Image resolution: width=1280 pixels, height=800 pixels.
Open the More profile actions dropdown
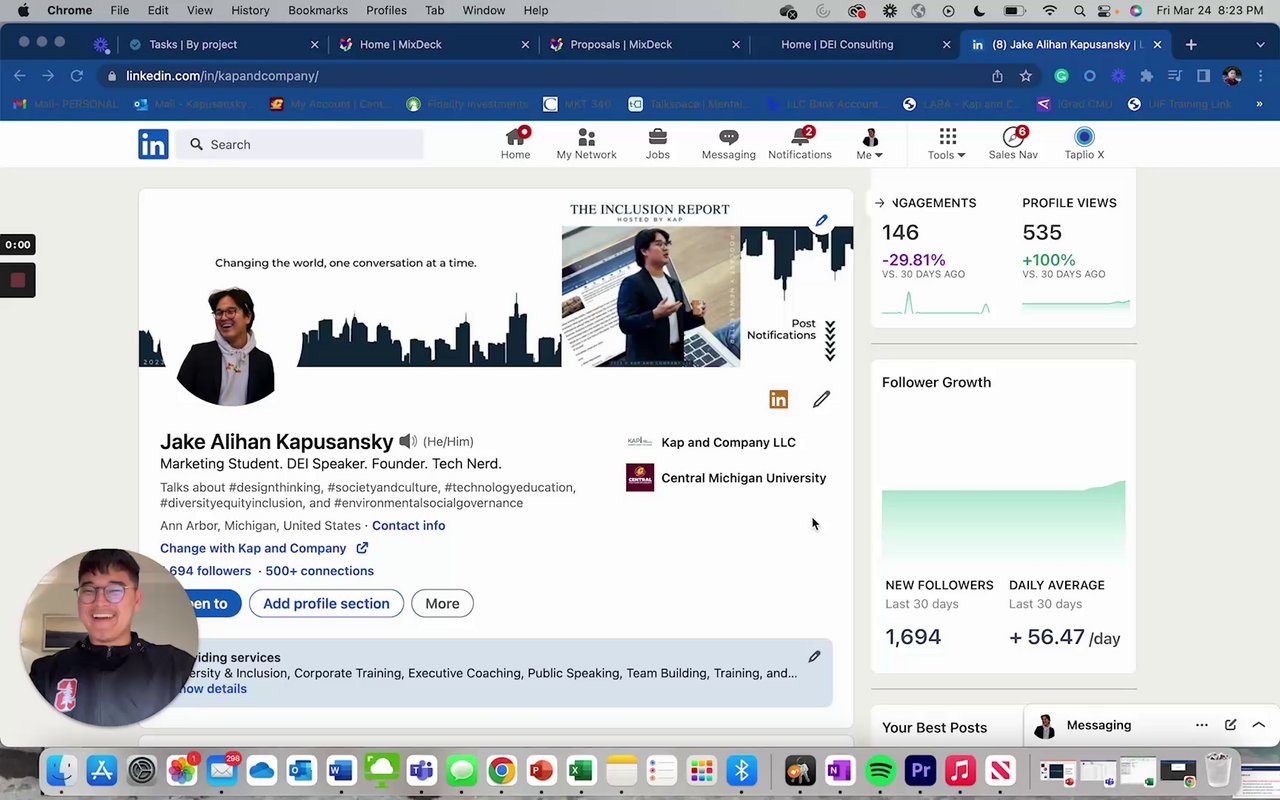(442, 603)
